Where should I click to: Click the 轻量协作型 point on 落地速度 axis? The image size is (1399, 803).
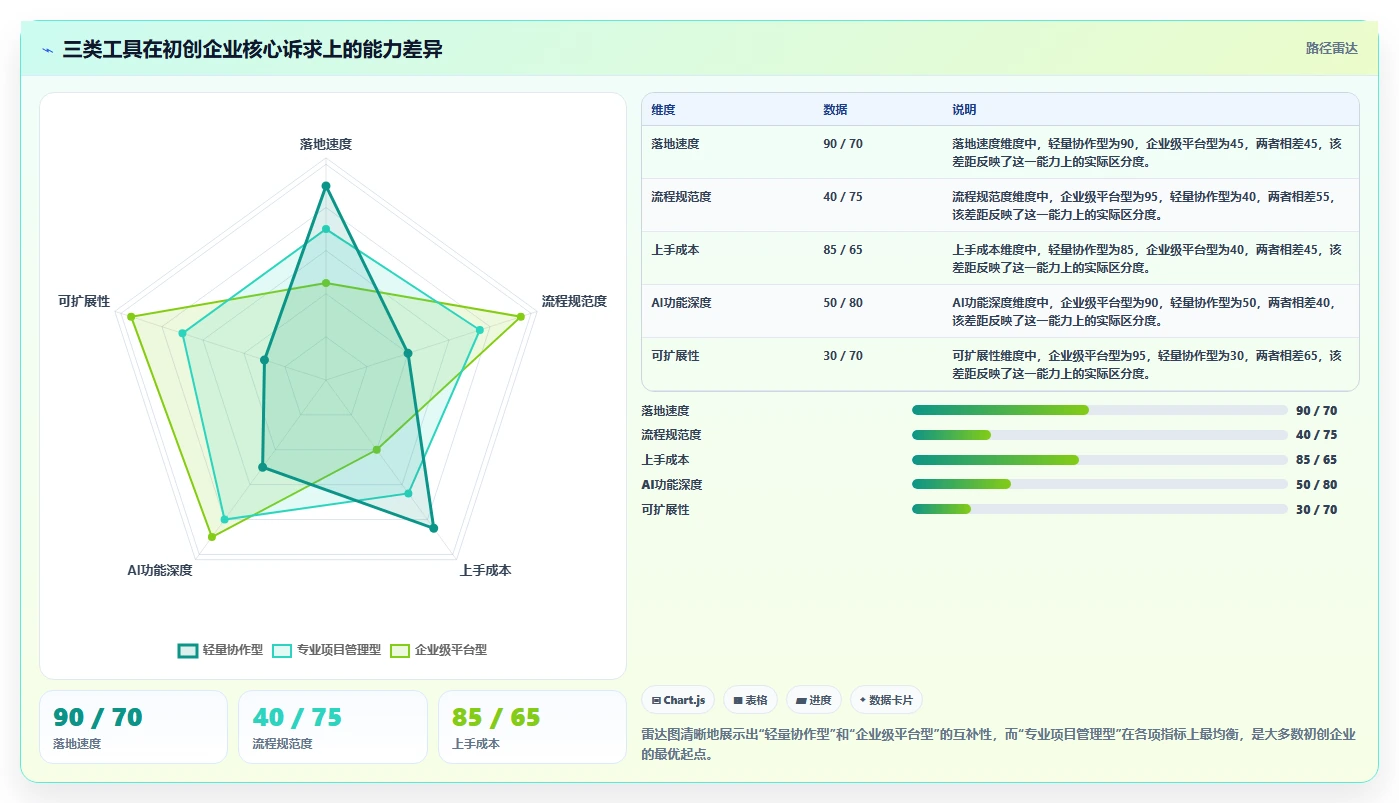click(326, 185)
